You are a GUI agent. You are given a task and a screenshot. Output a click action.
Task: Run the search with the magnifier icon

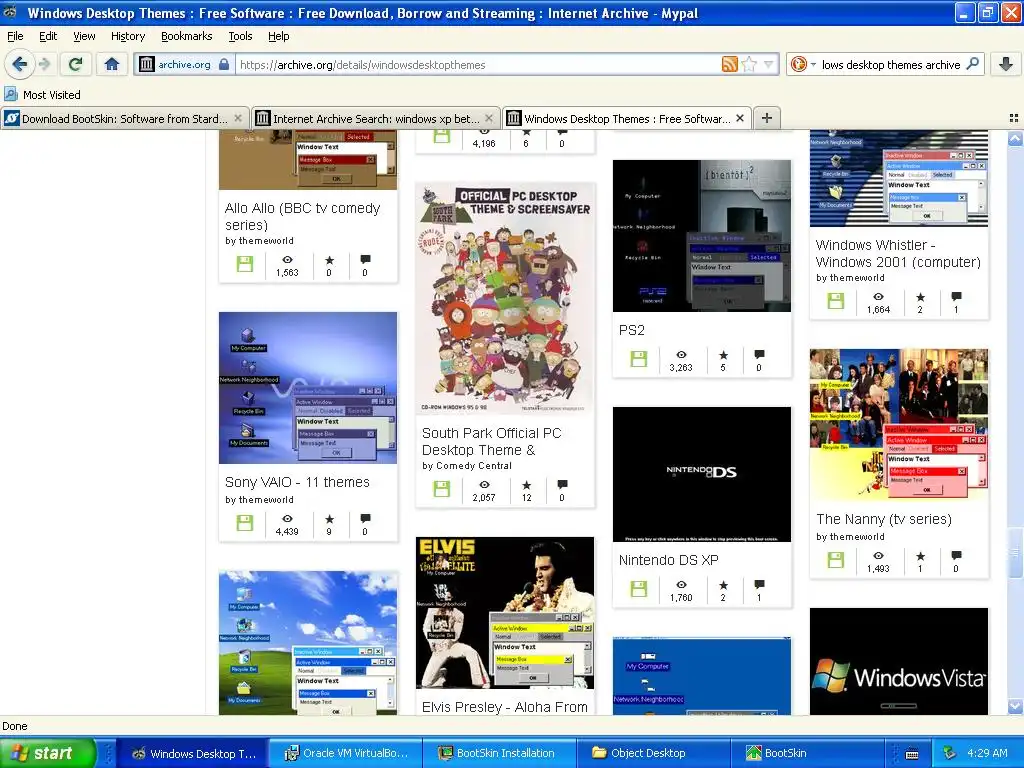(x=972, y=64)
